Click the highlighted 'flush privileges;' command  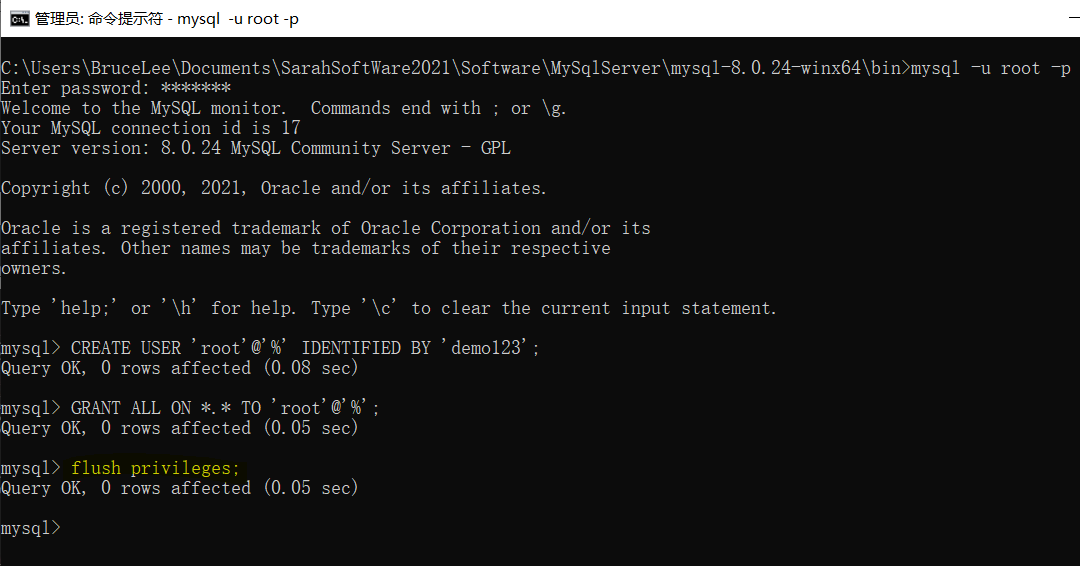click(155, 468)
